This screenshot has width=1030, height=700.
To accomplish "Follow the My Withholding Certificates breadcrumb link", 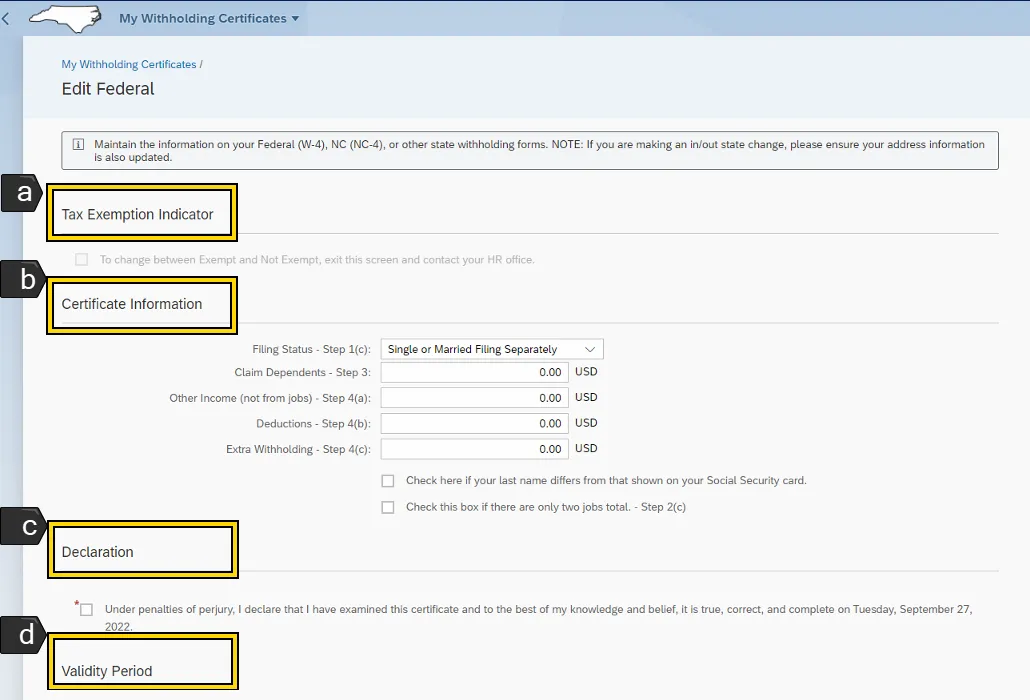I will 129,64.
